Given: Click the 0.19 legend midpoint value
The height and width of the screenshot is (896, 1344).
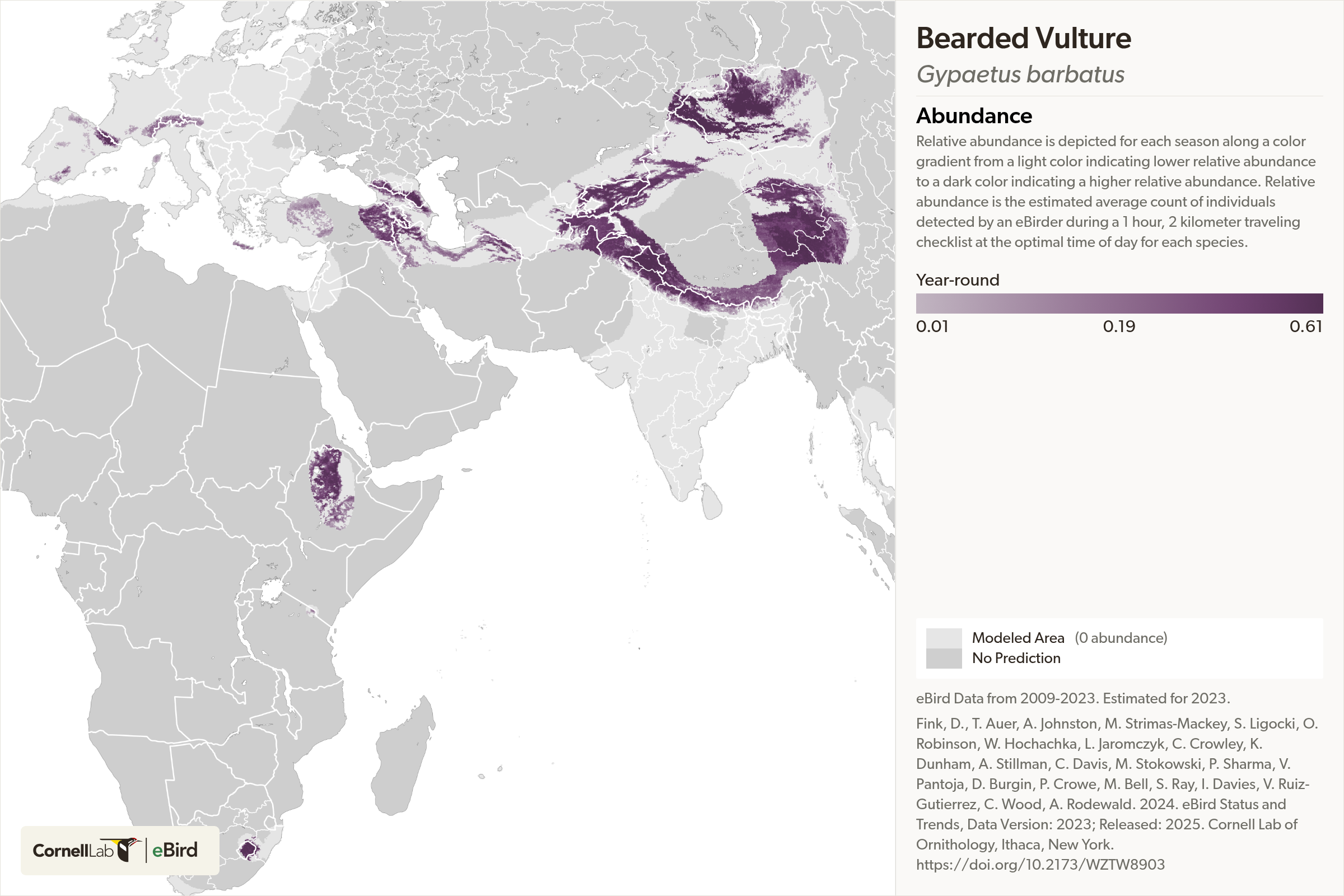Looking at the screenshot, I should point(1118,326).
